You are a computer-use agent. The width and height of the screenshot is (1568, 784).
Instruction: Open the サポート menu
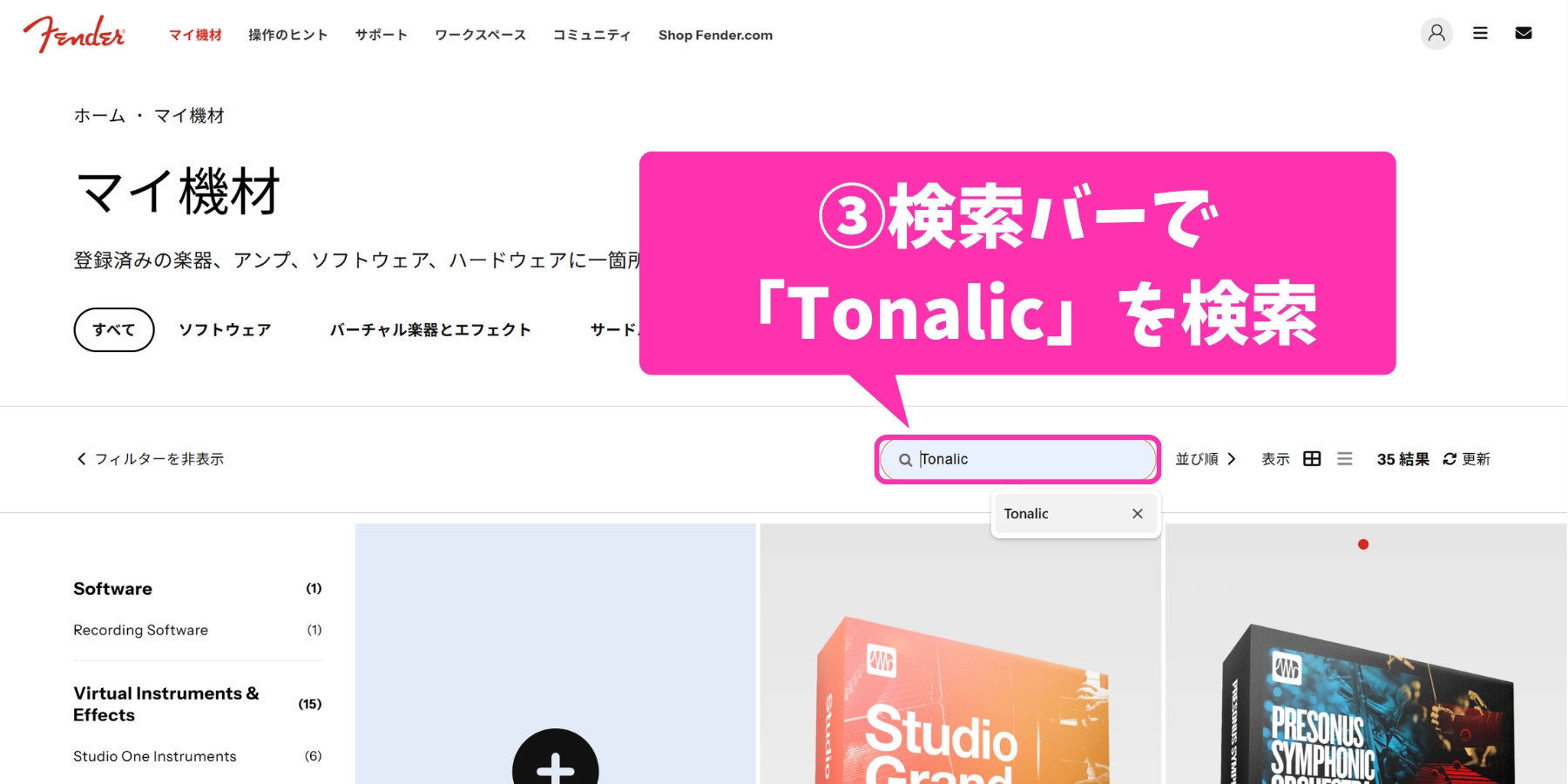pyautogui.click(x=381, y=35)
